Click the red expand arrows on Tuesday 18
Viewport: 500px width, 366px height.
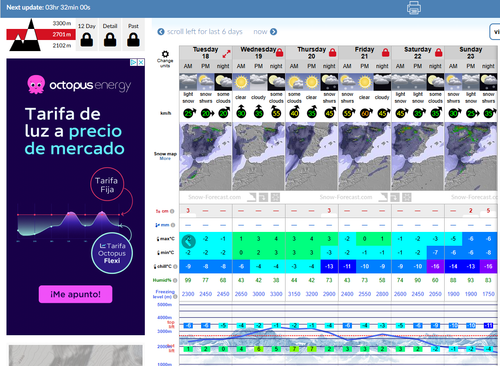point(226,54)
